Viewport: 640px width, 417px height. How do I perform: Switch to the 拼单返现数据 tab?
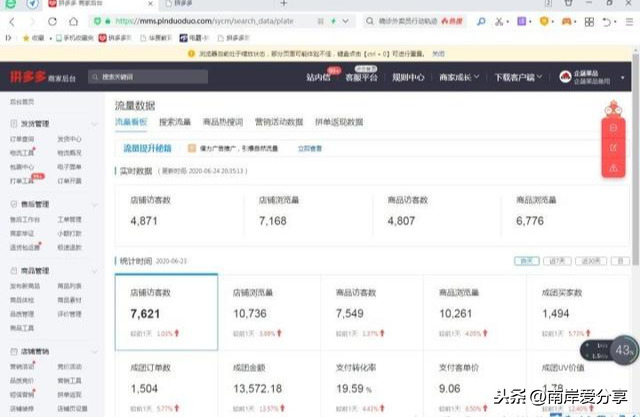(x=339, y=122)
